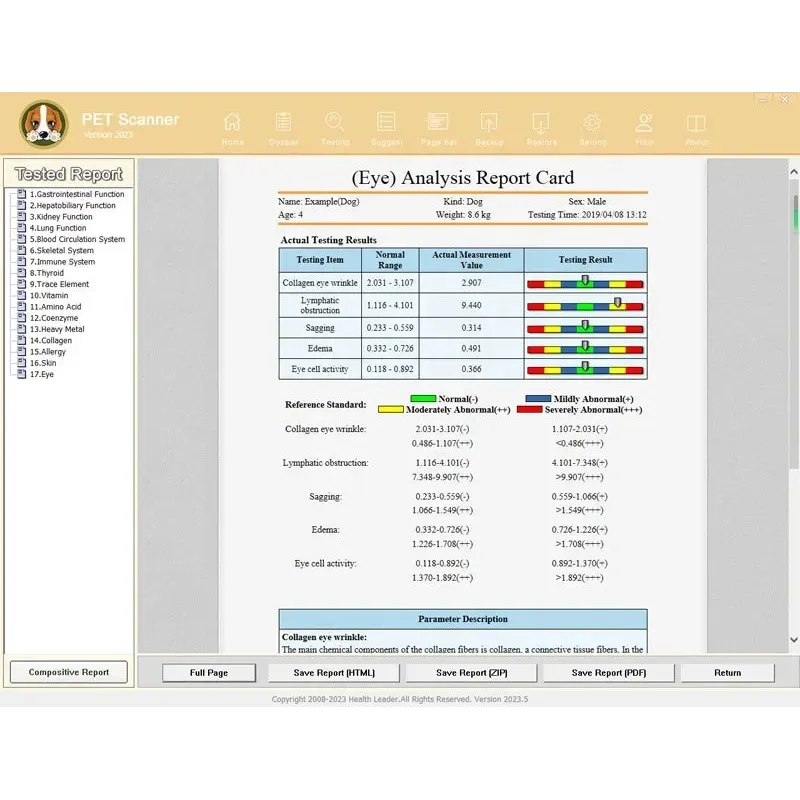Click the Home icon in the toolbar
The width and height of the screenshot is (800, 800).
click(x=232, y=126)
